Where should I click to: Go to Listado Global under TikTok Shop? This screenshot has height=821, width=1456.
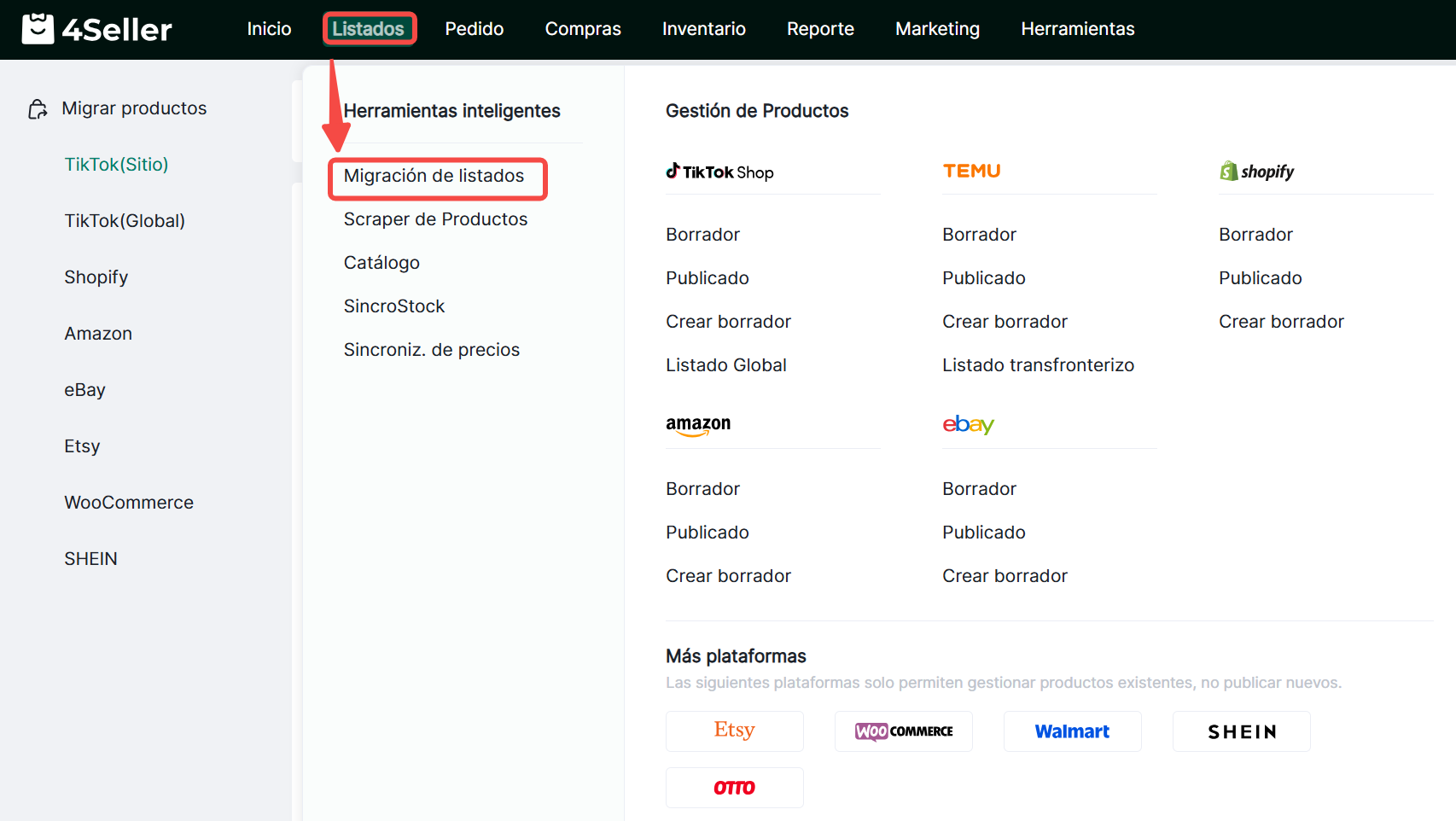coord(725,365)
